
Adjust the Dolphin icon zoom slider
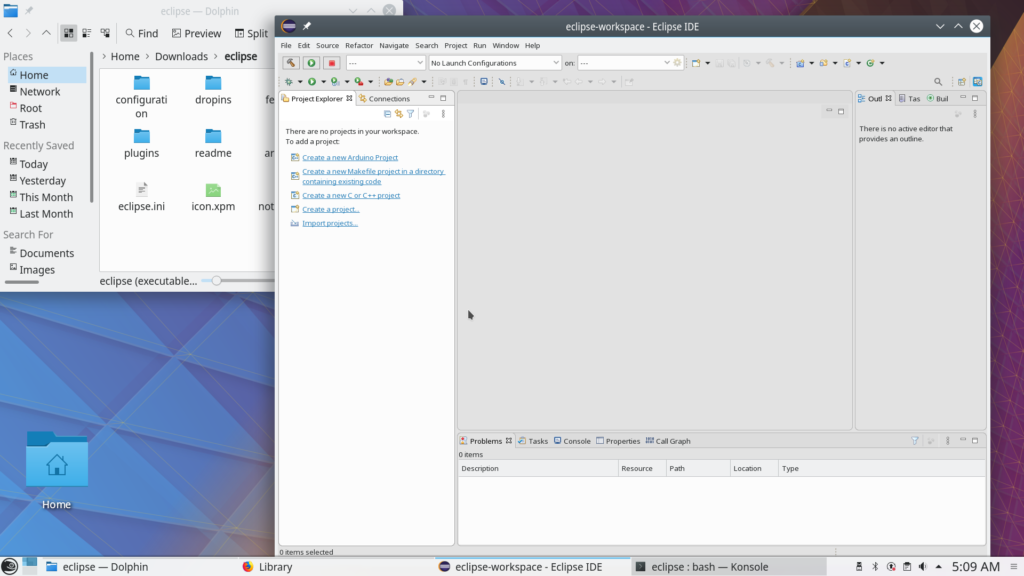(x=216, y=281)
